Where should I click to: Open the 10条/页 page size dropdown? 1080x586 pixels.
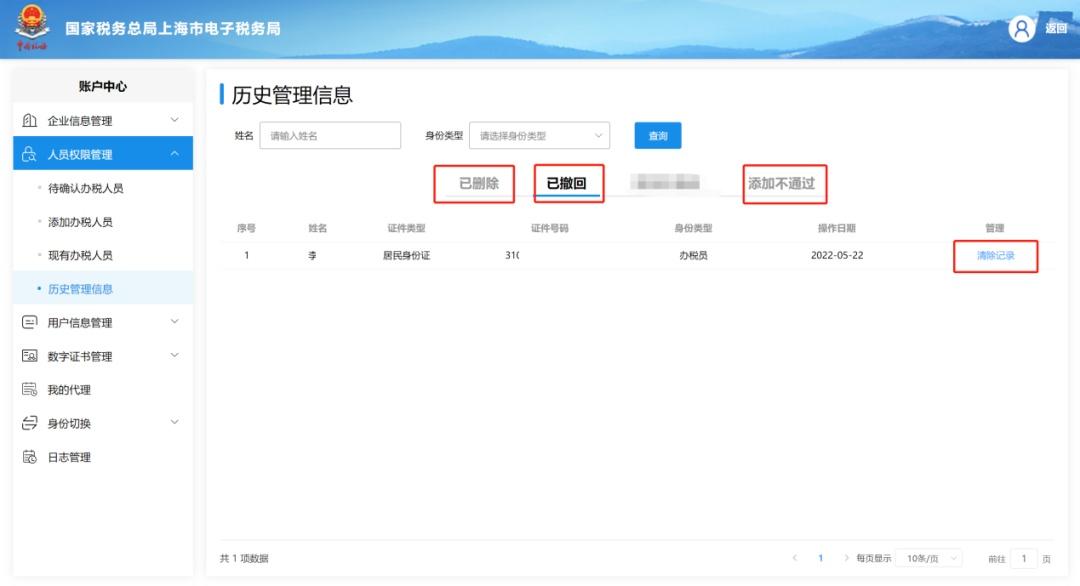click(929, 558)
